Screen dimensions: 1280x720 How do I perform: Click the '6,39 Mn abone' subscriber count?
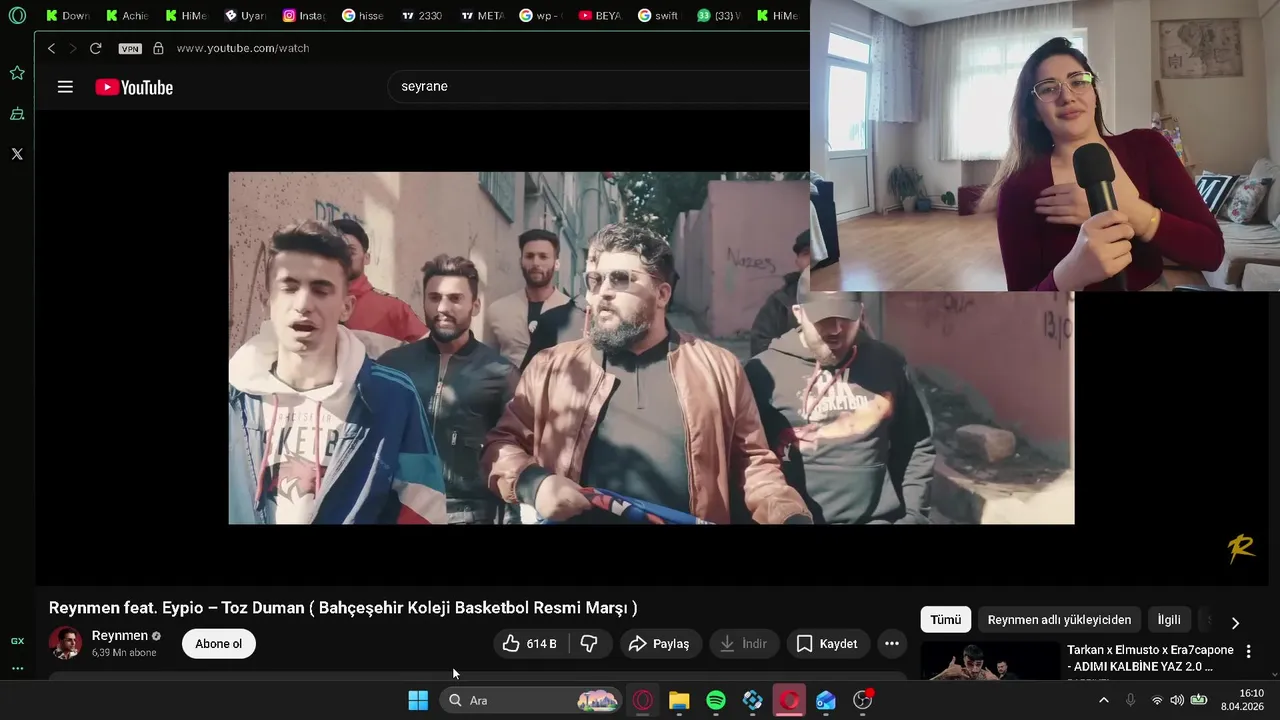pos(124,653)
